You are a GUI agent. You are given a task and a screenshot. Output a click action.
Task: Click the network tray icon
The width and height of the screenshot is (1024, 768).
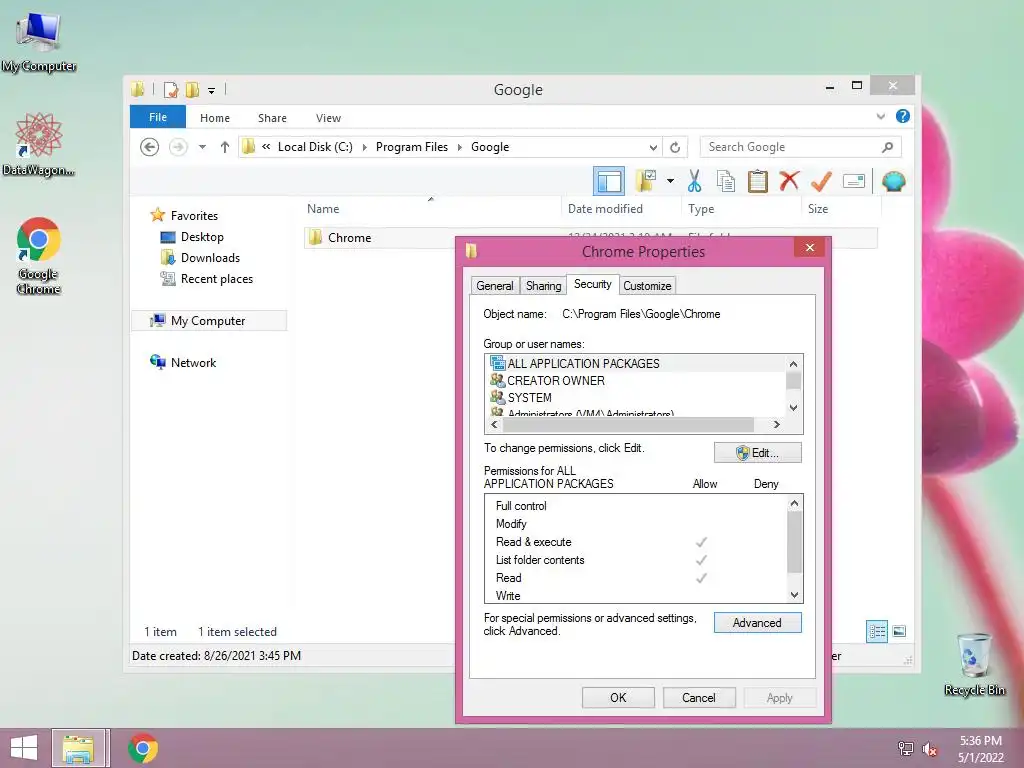[x=905, y=749]
